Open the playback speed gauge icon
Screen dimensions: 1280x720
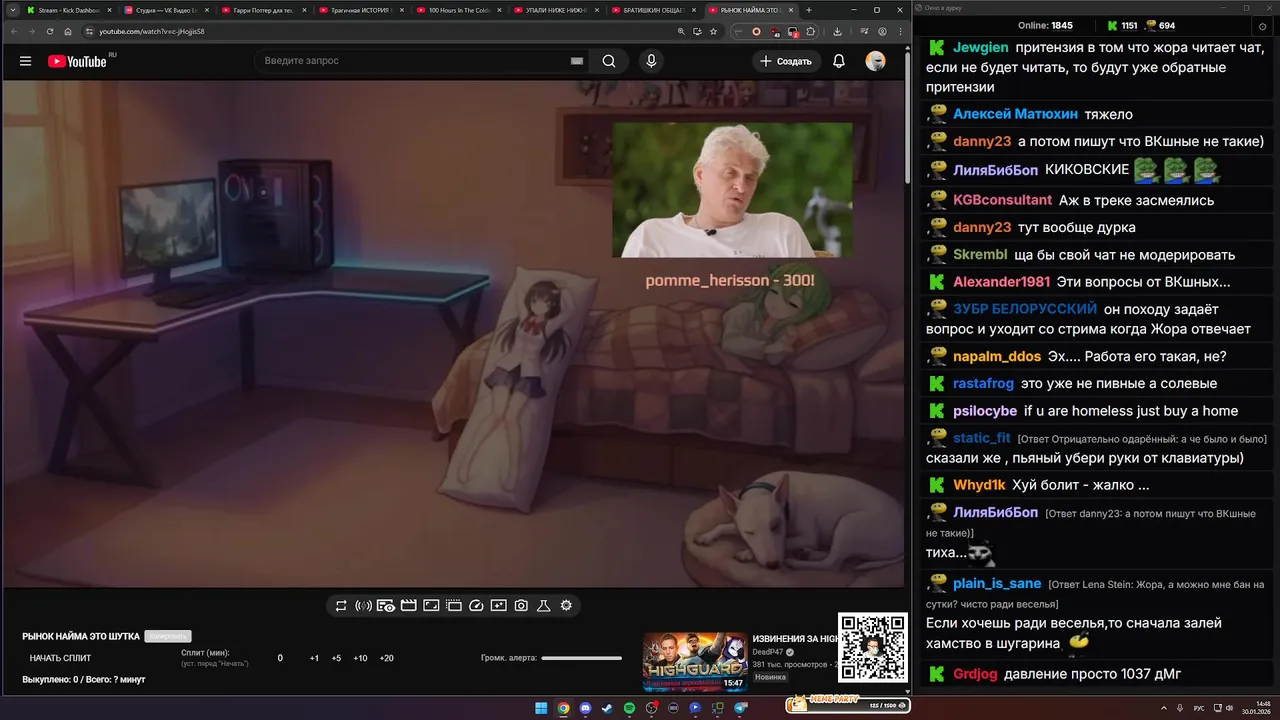[x=476, y=606]
